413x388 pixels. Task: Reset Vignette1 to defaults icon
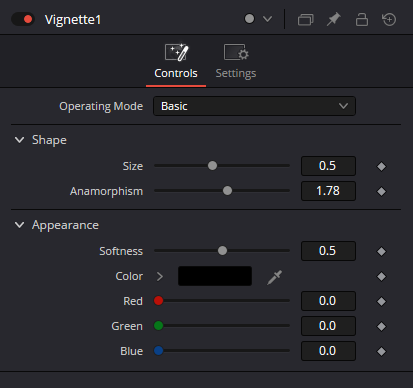[x=389, y=19]
